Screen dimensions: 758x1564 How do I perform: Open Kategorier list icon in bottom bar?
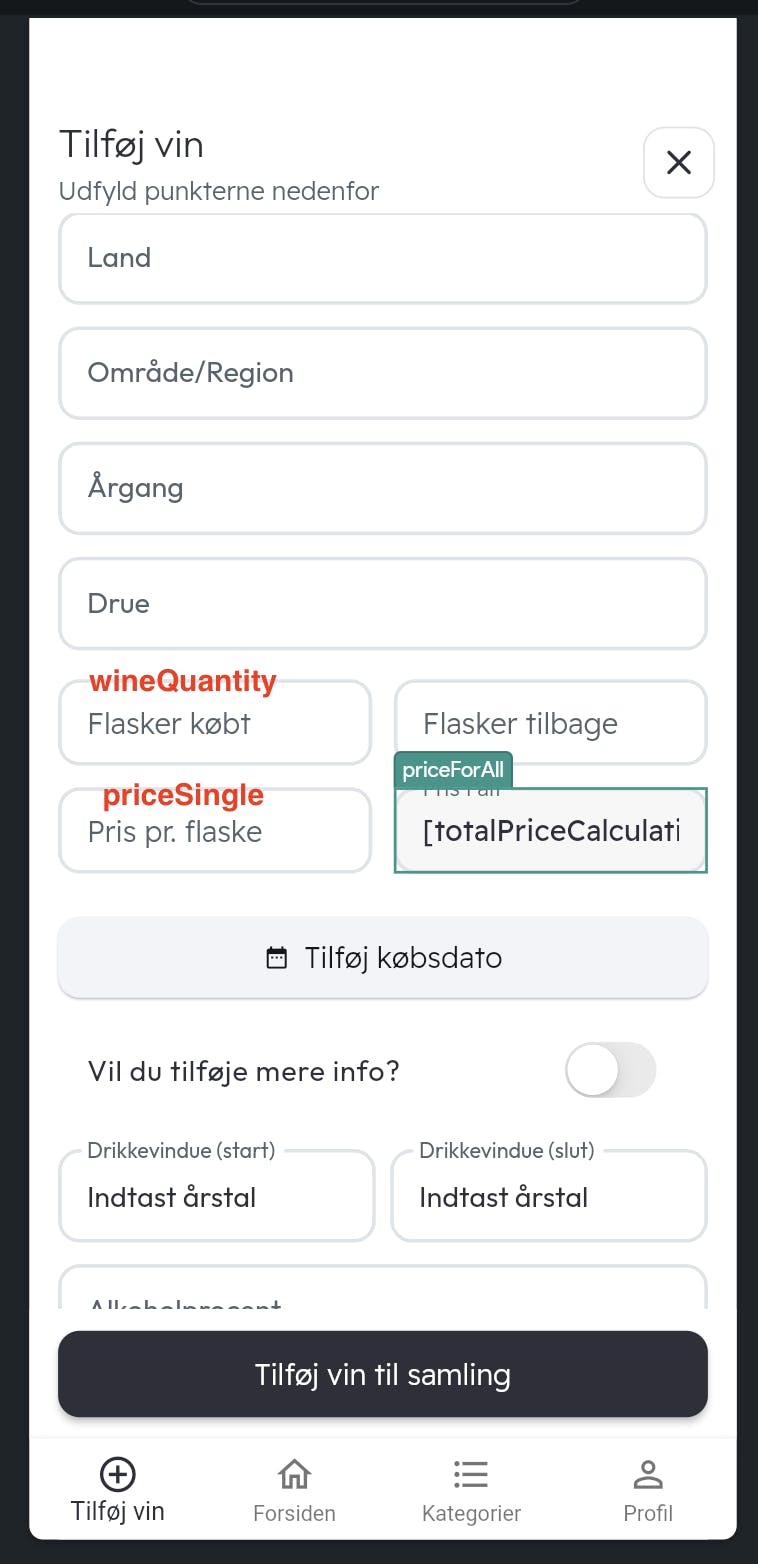click(x=471, y=1474)
